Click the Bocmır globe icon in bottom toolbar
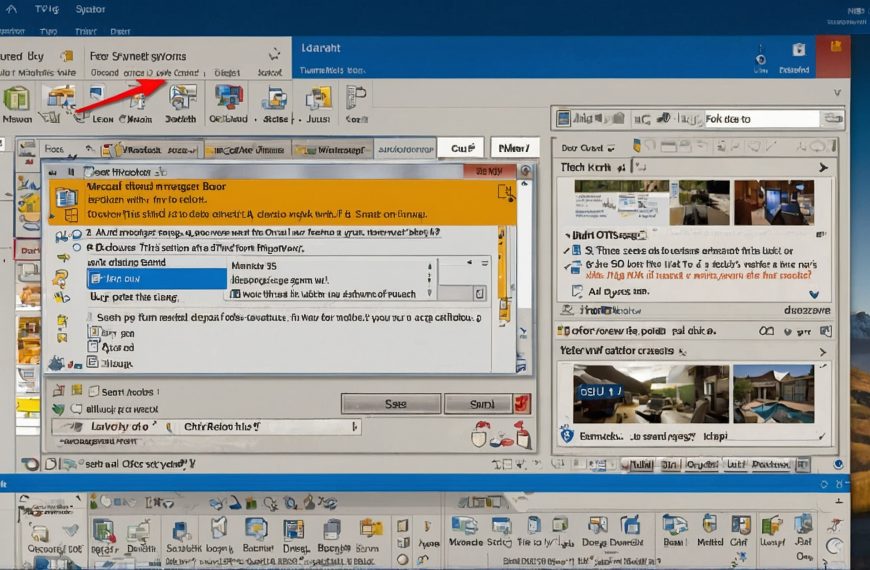This screenshot has height=570, width=870. point(256,529)
